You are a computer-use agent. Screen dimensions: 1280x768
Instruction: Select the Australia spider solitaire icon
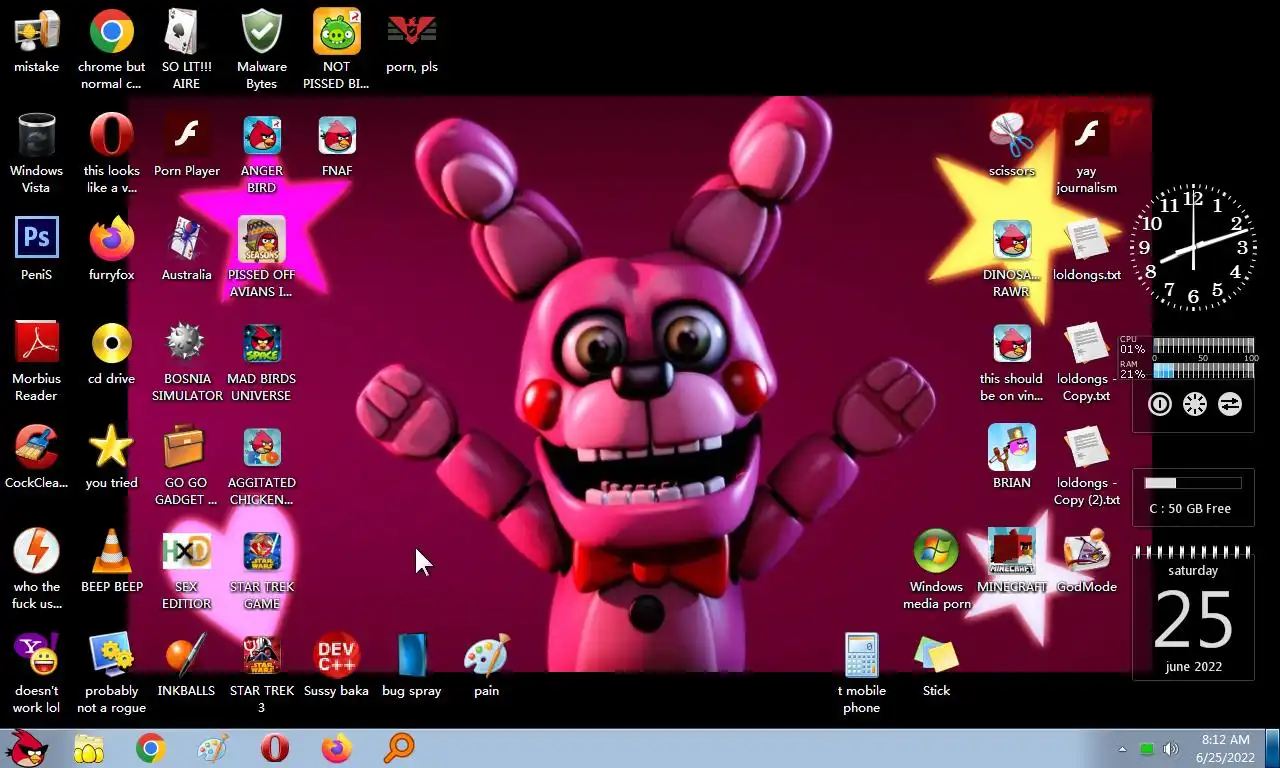(x=186, y=240)
